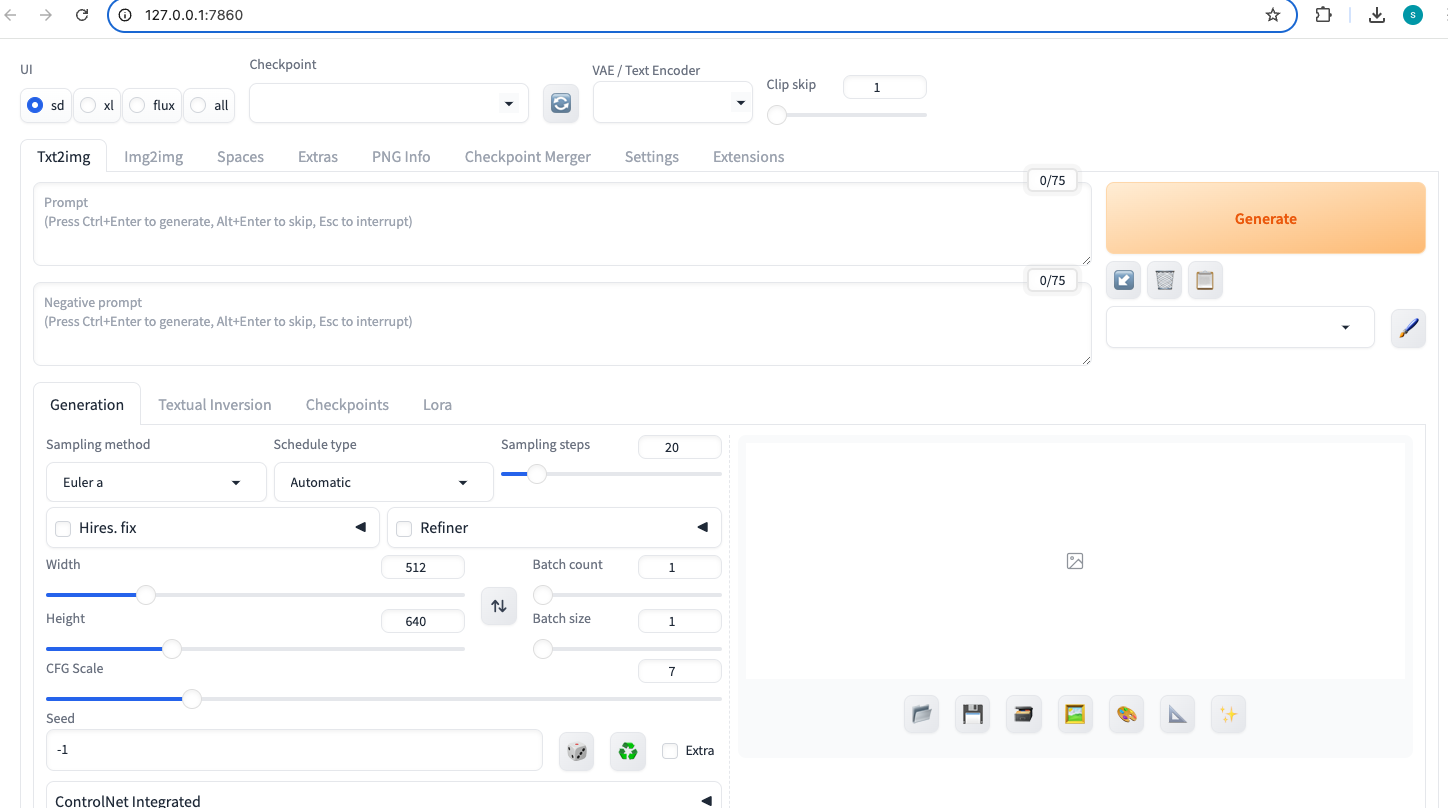This screenshot has width=1448, height=808.
Task: Go to the Settings tab
Action: 652,156
